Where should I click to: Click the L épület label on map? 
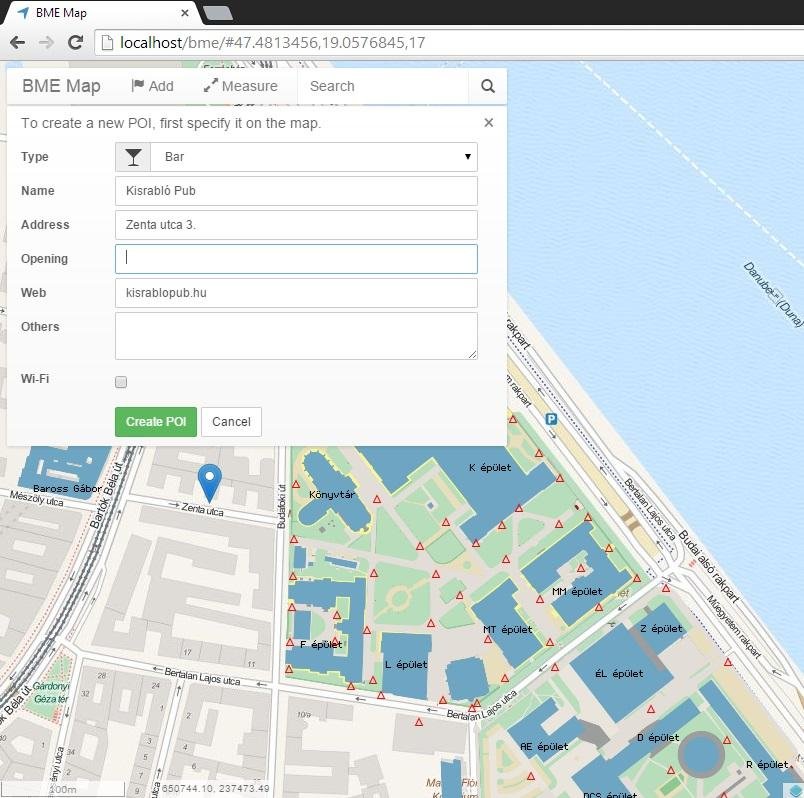point(406,664)
